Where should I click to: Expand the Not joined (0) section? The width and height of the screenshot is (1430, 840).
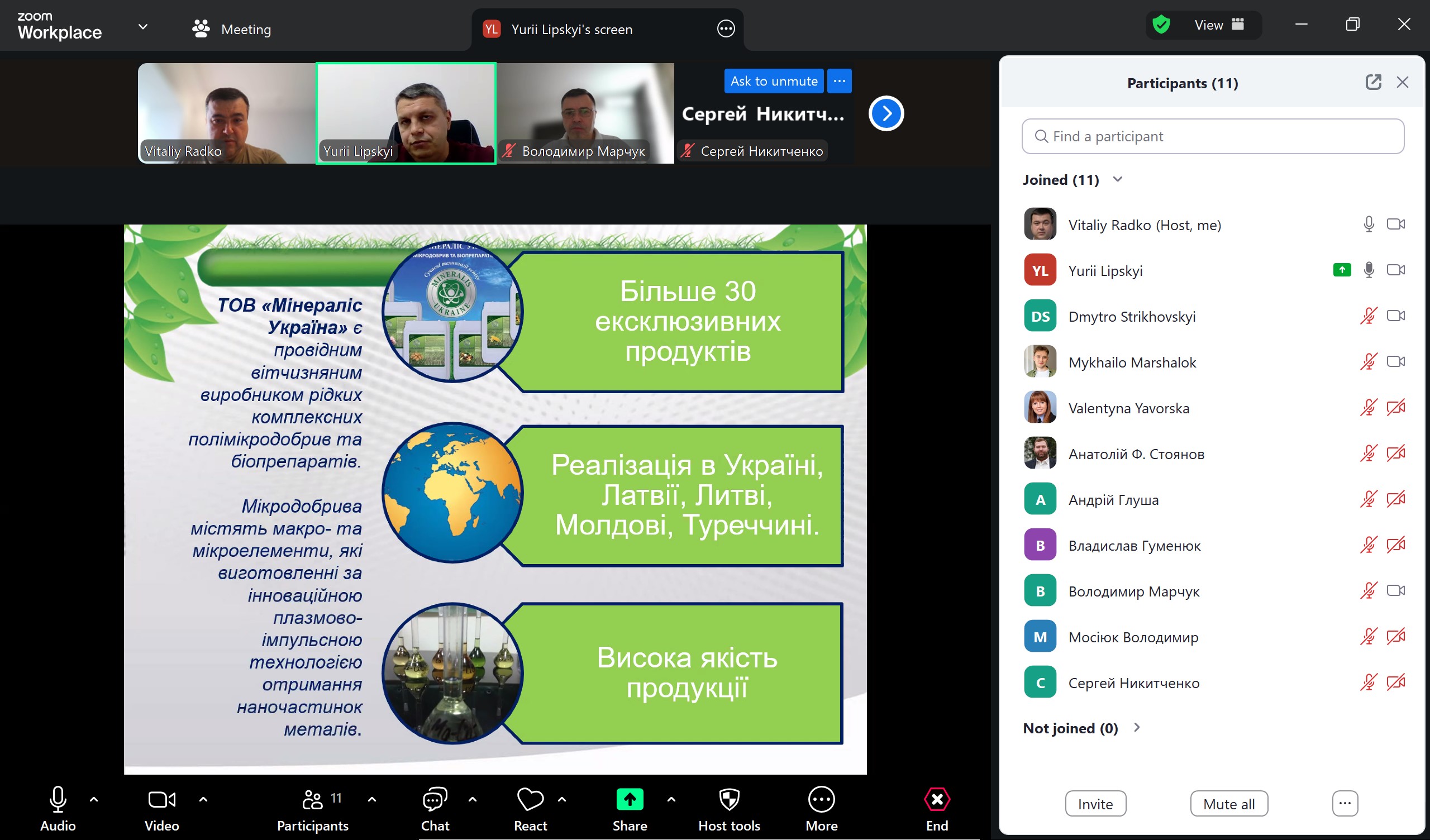[1137, 728]
